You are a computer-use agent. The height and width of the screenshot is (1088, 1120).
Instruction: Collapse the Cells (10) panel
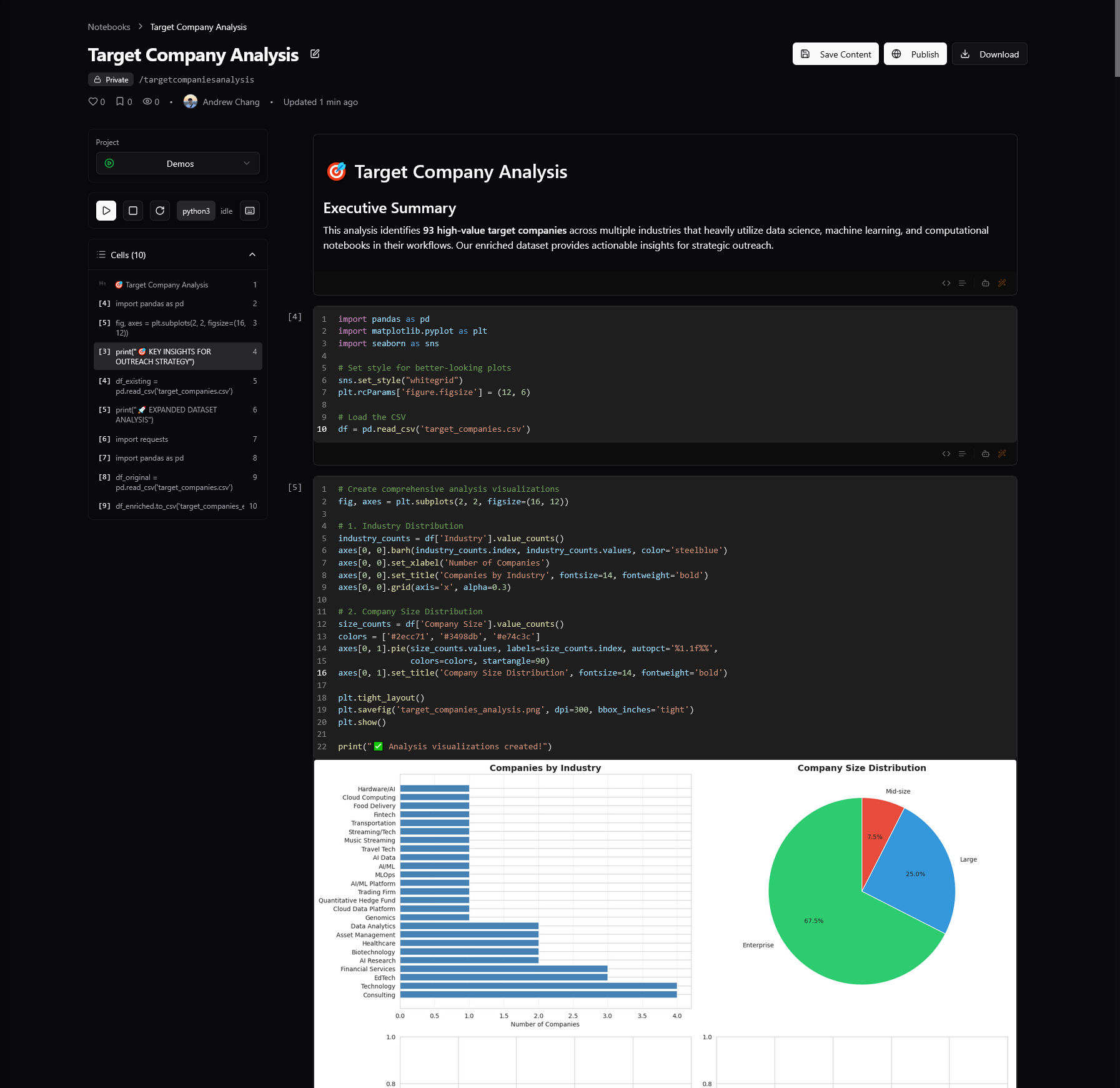(252, 254)
